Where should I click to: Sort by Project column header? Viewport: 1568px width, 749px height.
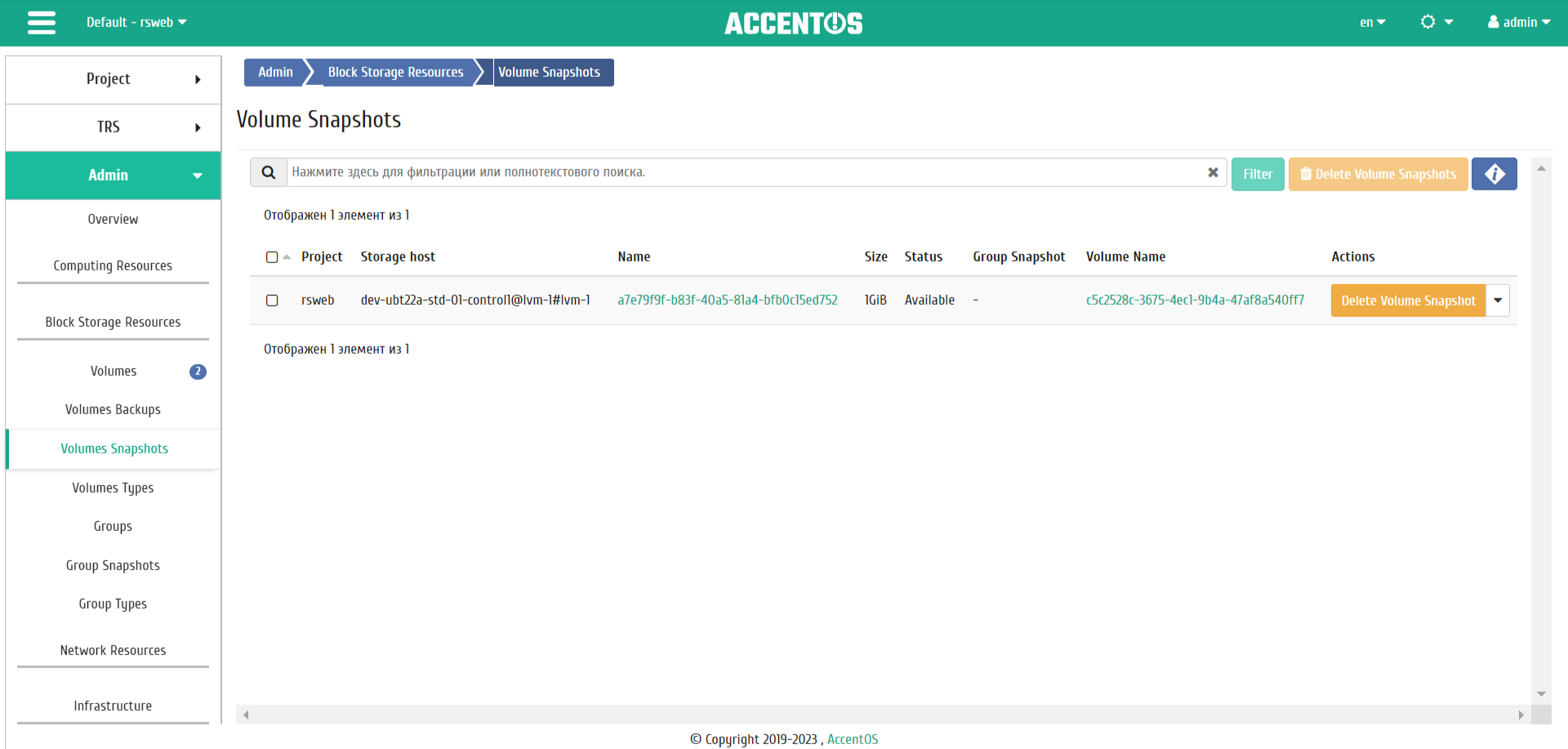tap(322, 256)
